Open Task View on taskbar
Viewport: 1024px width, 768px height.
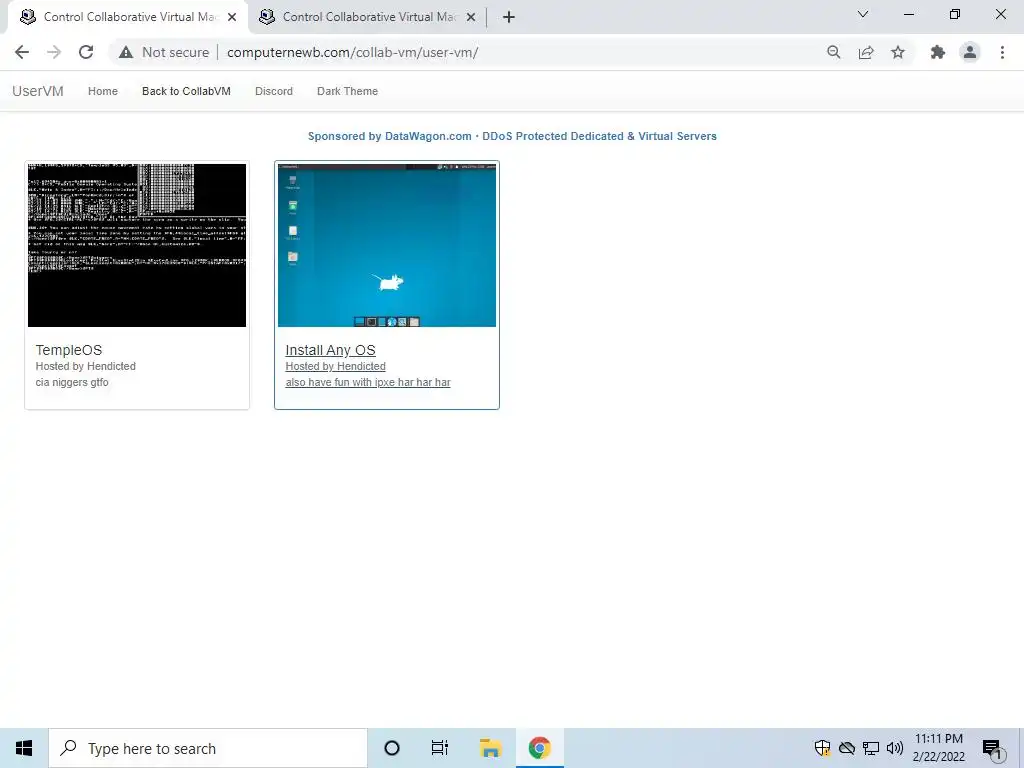(x=440, y=748)
